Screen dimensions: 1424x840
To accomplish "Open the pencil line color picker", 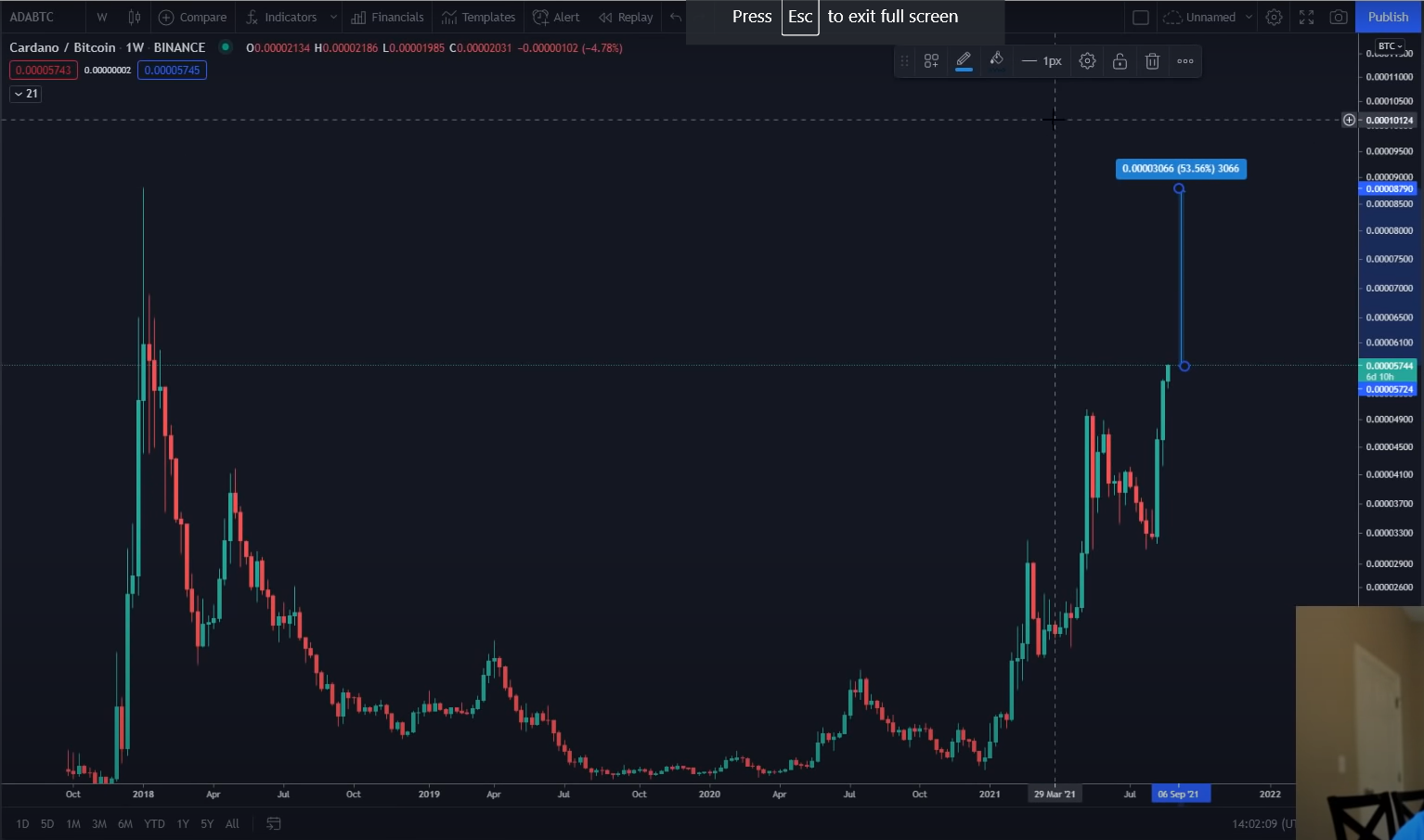I will (964, 61).
